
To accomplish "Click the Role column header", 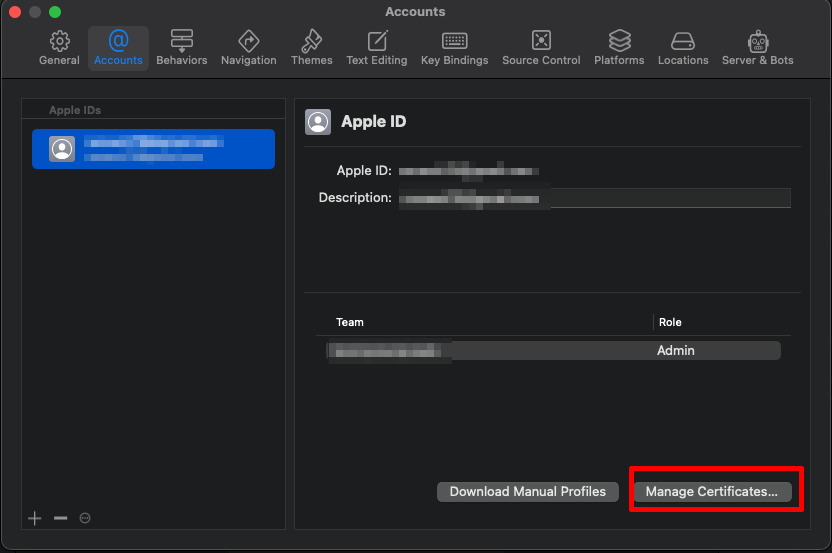I will [670, 322].
